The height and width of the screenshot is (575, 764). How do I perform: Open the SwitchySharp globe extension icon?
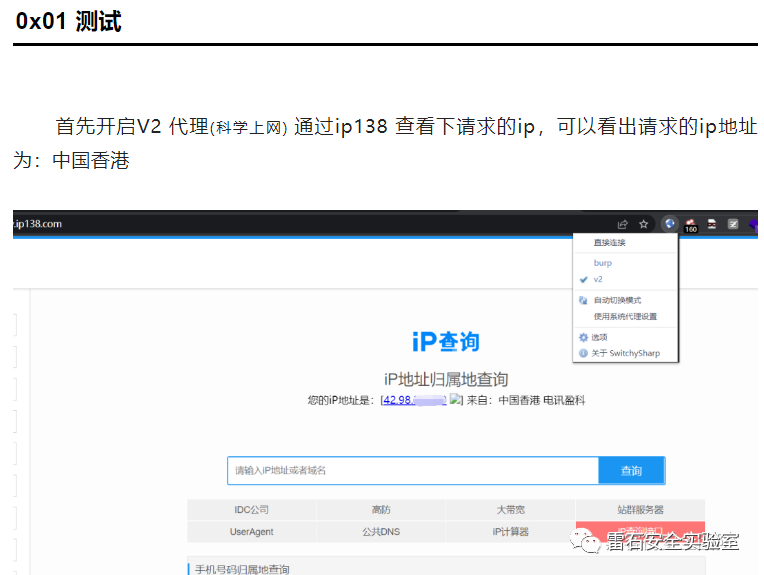[670, 224]
